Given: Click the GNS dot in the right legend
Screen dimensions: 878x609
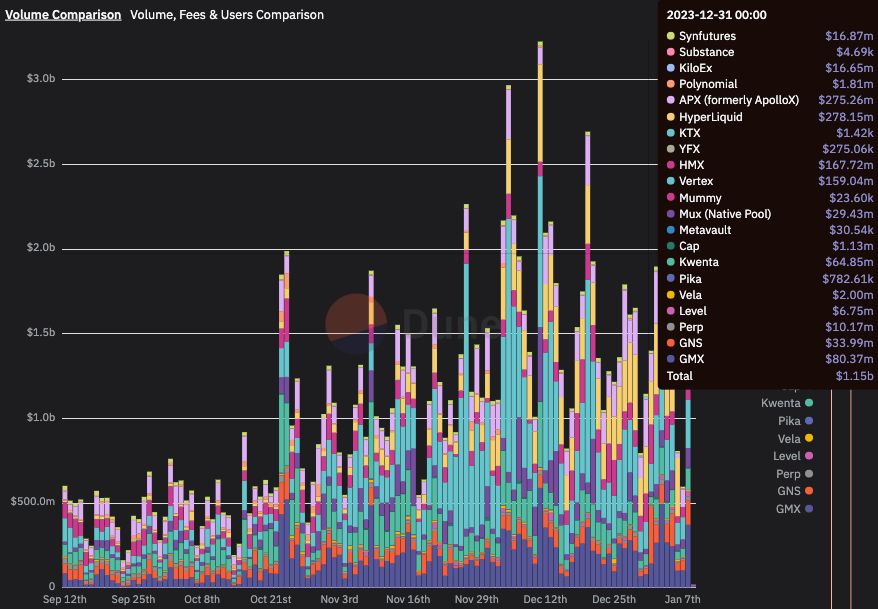Looking at the screenshot, I should (807, 491).
